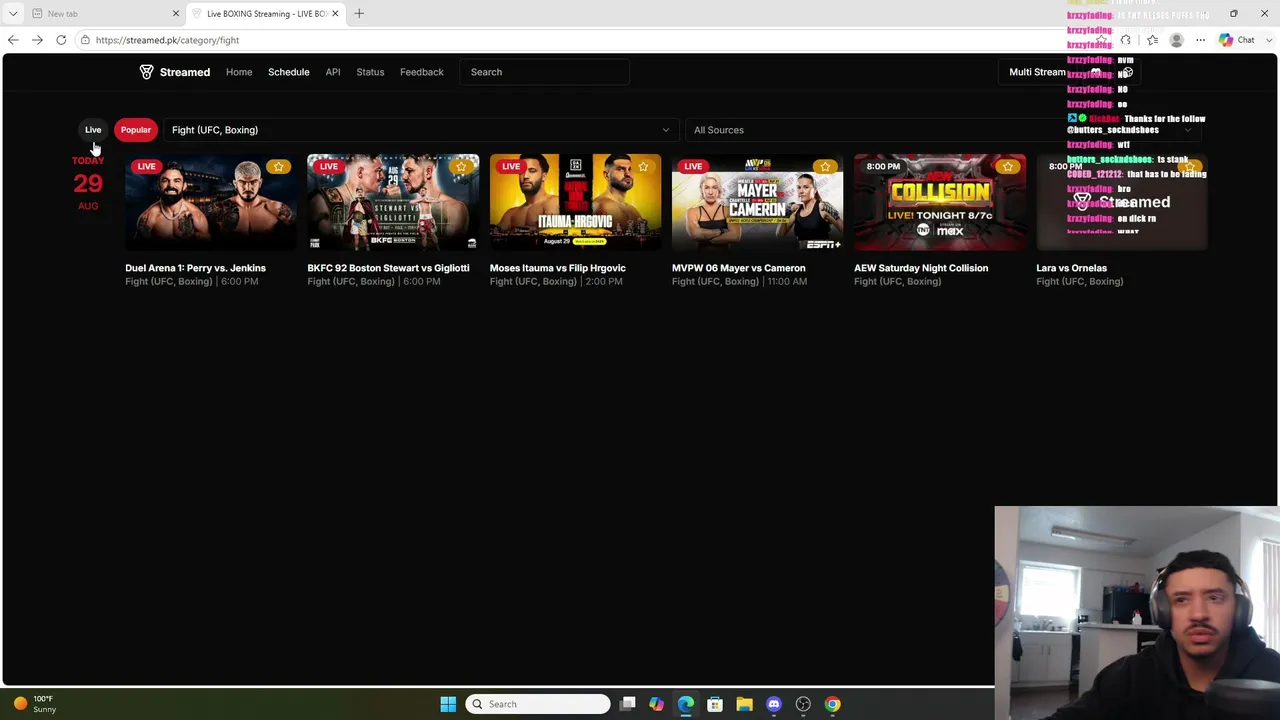
Task: Click the site lock icon in address bar
Action: pos(86,40)
